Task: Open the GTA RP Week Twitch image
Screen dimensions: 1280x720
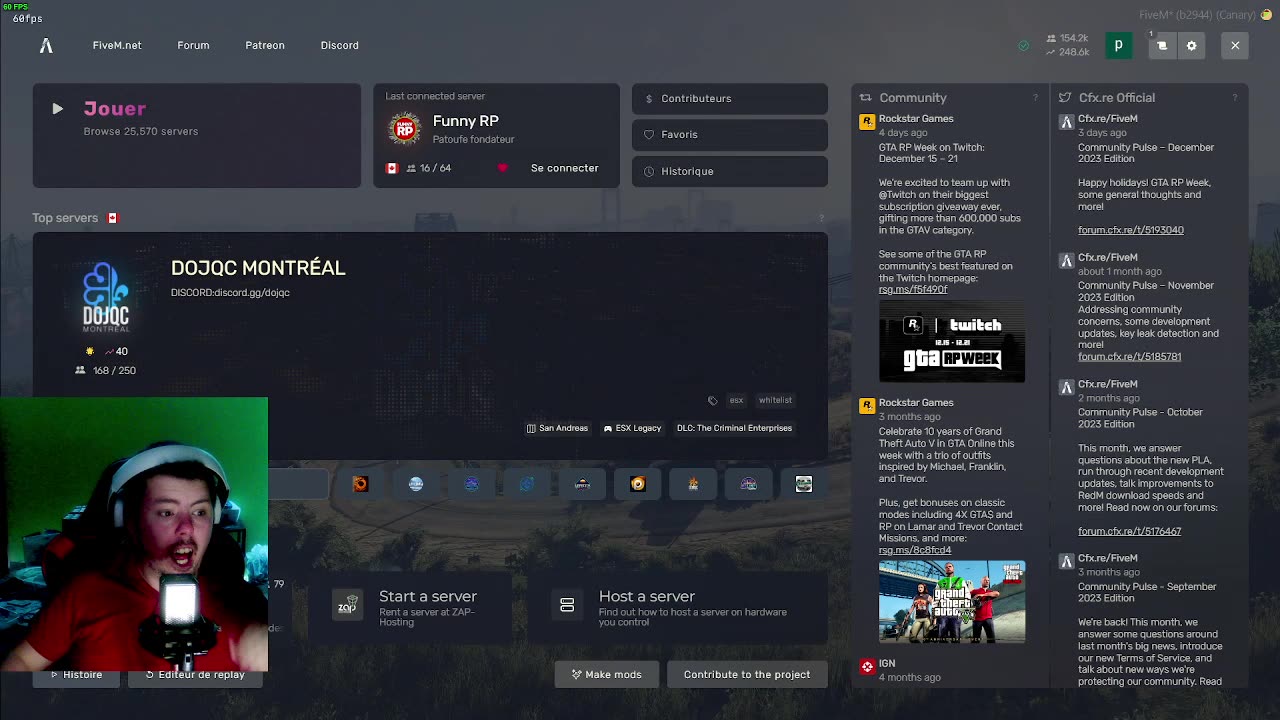Action: coord(952,341)
